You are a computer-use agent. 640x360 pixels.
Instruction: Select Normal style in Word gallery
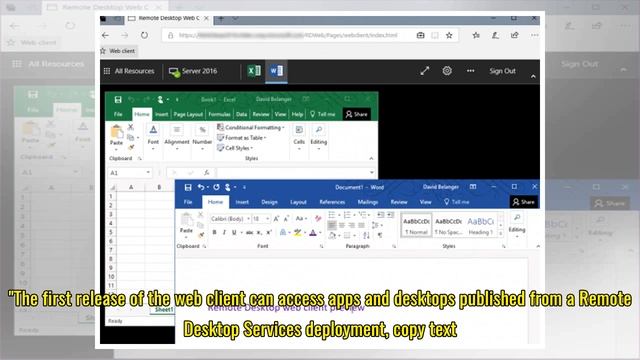click(416, 225)
